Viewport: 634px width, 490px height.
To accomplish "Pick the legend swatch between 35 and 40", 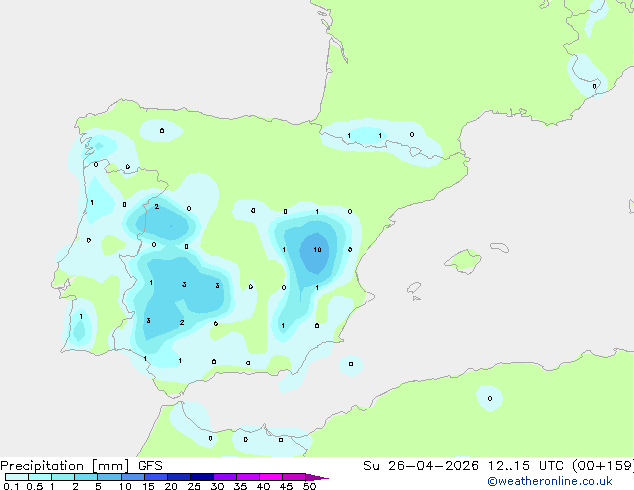I will click(248, 477).
